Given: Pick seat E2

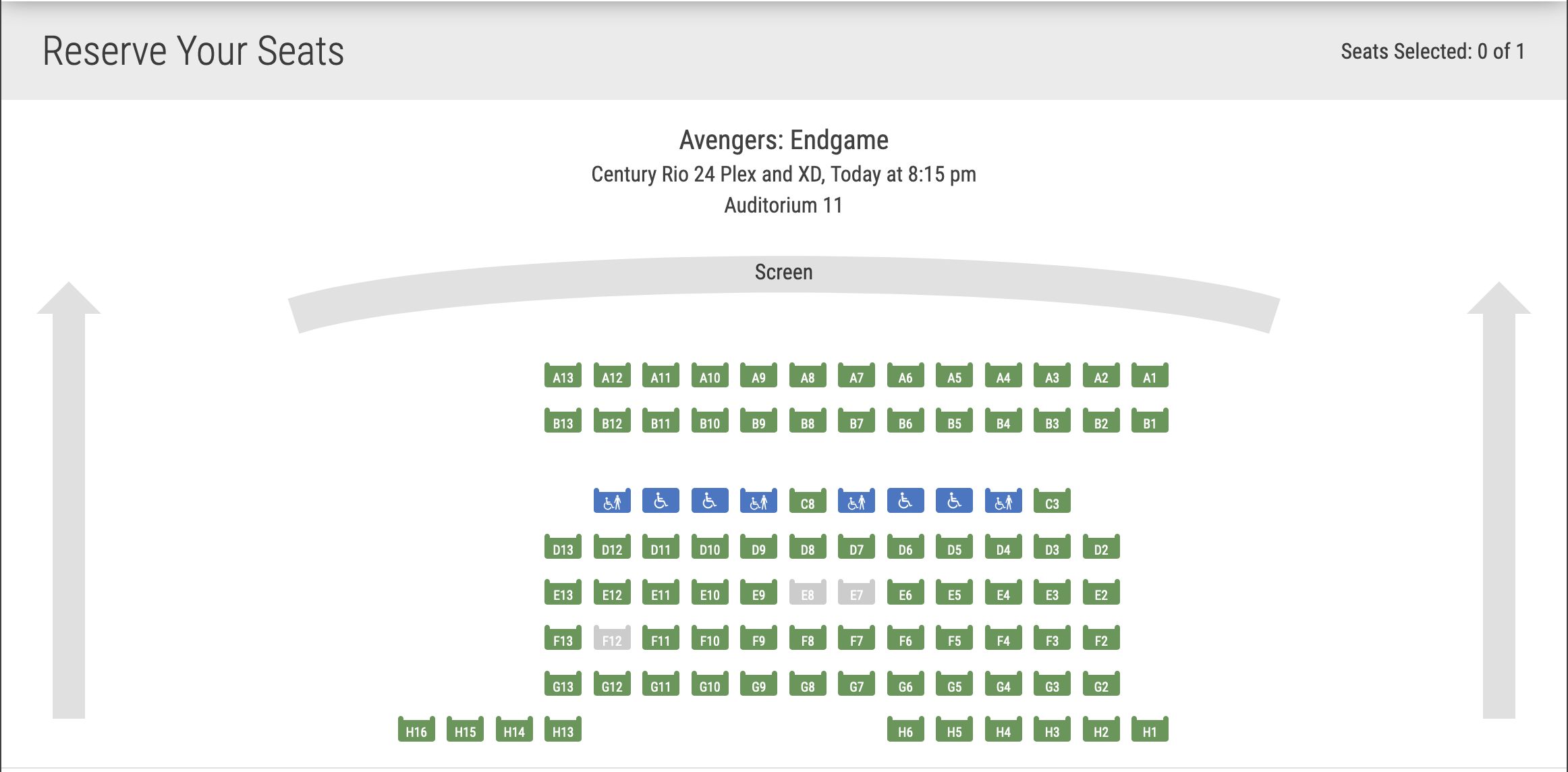Looking at the screenshot, I should point(1101,592).
